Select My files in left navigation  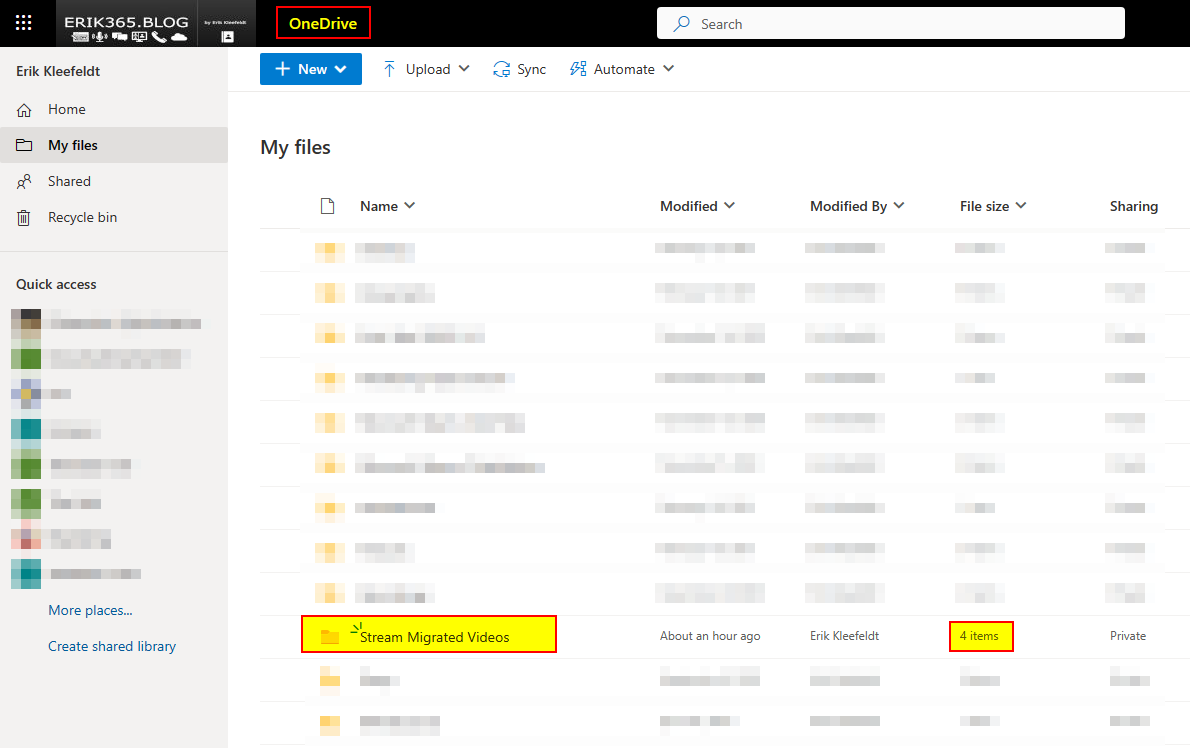(x=73, y=146)
